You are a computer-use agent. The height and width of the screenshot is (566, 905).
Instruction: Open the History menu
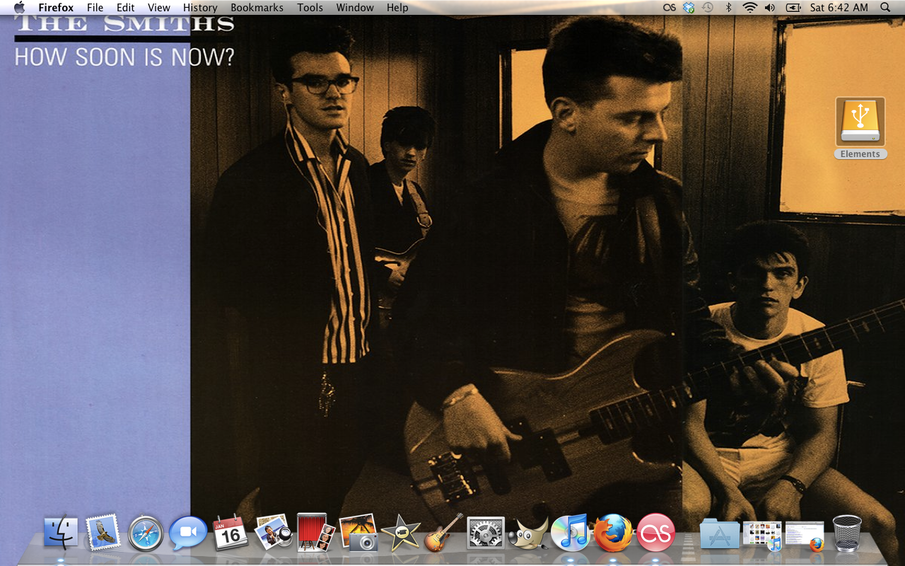[200, 8]
